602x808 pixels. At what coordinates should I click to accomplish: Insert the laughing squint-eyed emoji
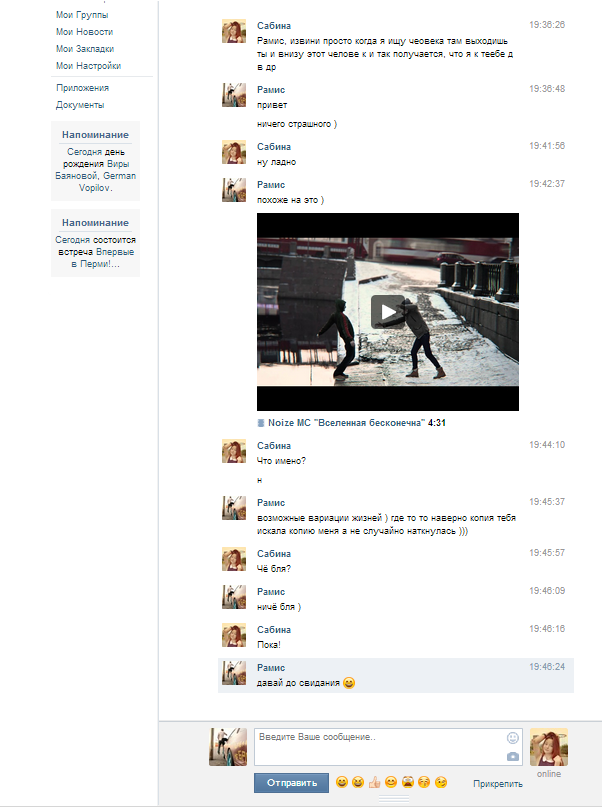[358, 782]
